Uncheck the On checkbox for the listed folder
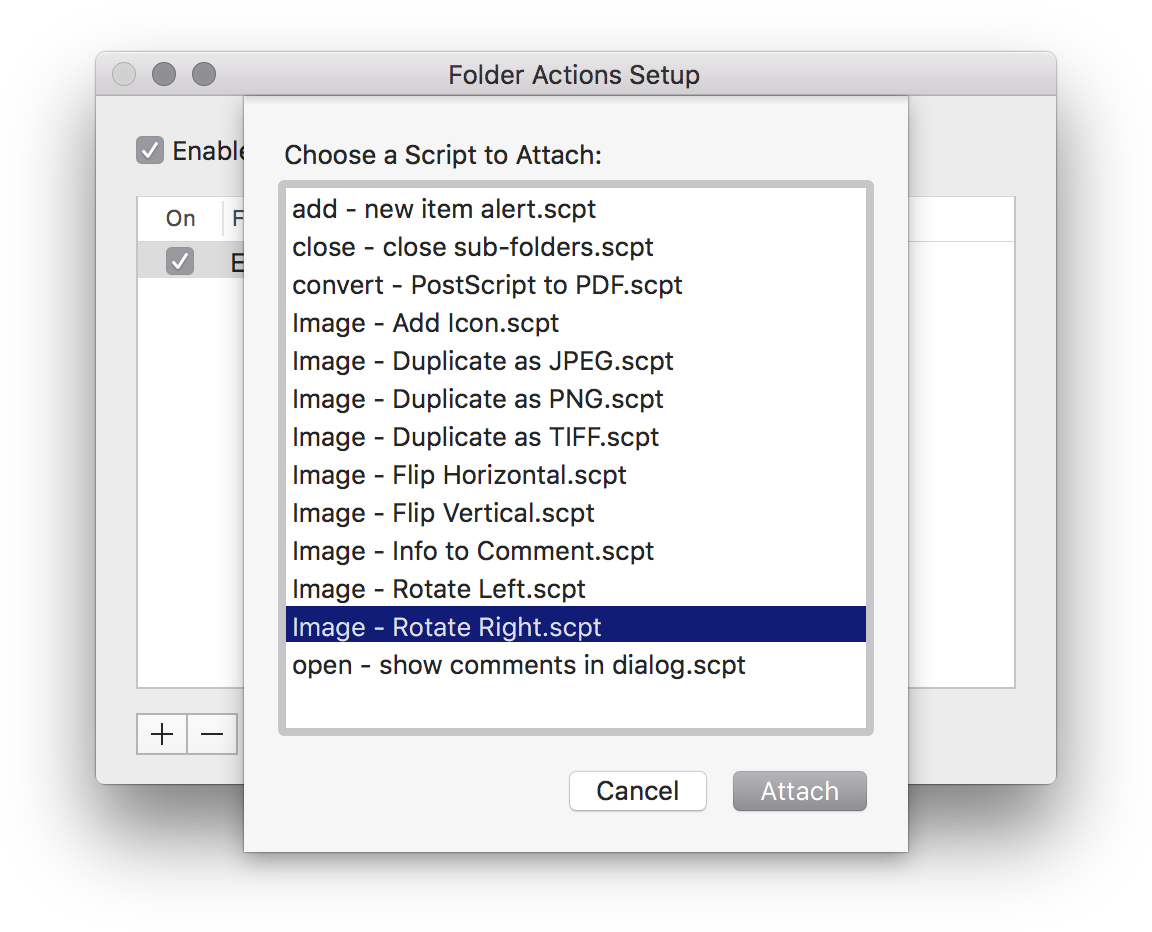 [180, 262]
